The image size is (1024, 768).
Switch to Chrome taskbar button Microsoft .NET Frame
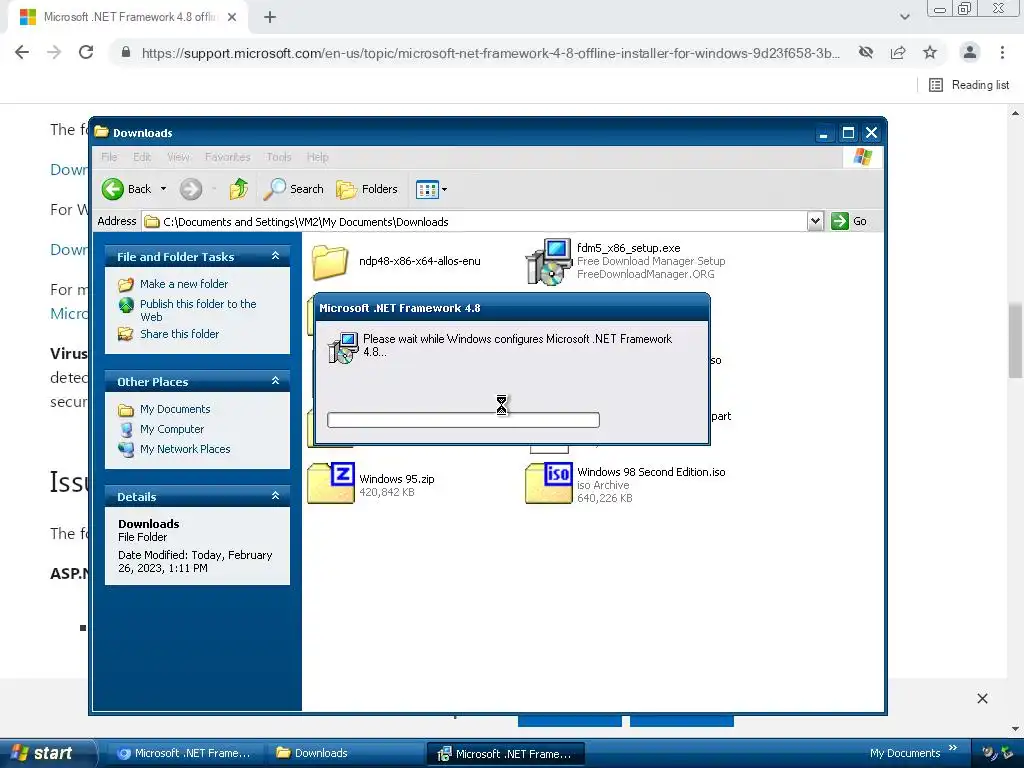(184, 753)
